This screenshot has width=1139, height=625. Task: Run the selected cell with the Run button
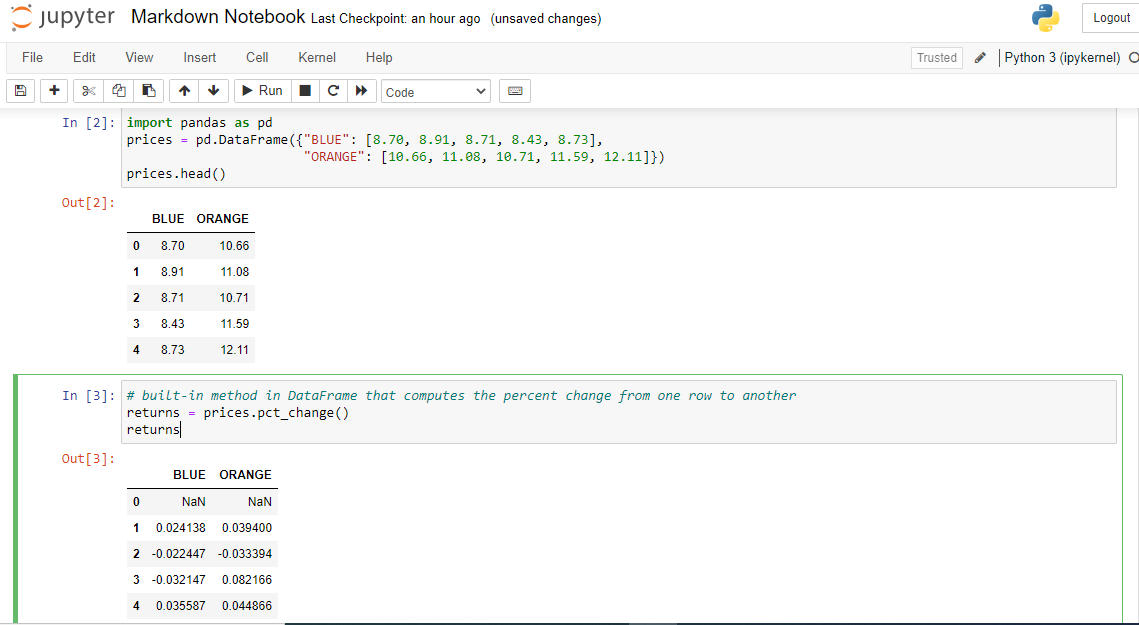[x=261, y=91]
